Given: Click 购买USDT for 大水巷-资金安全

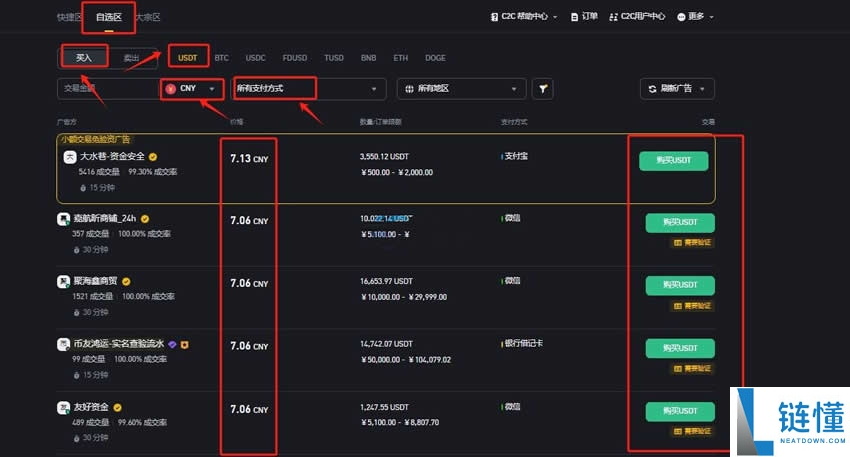Looking at the screenshot, I should pos(673,160).
